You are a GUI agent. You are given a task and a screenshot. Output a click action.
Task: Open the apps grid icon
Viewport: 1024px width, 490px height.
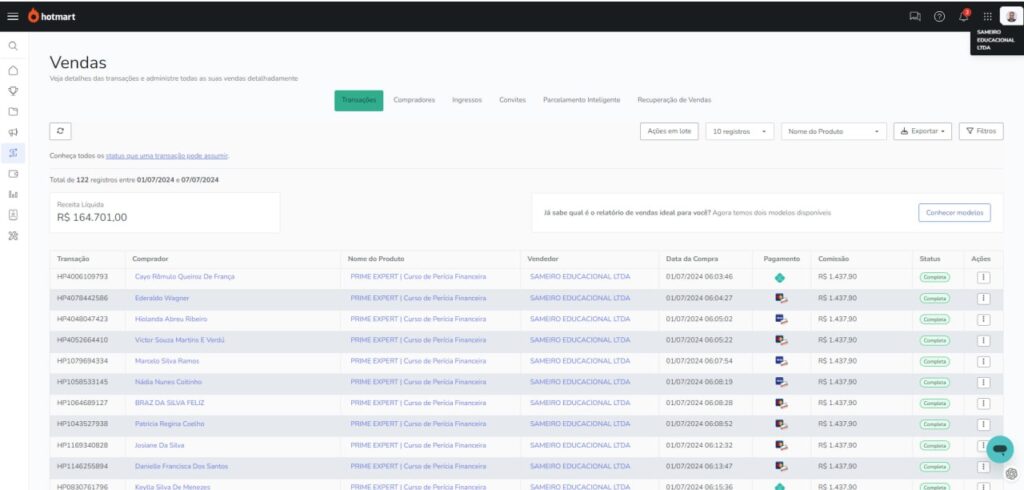click(987, 16)
